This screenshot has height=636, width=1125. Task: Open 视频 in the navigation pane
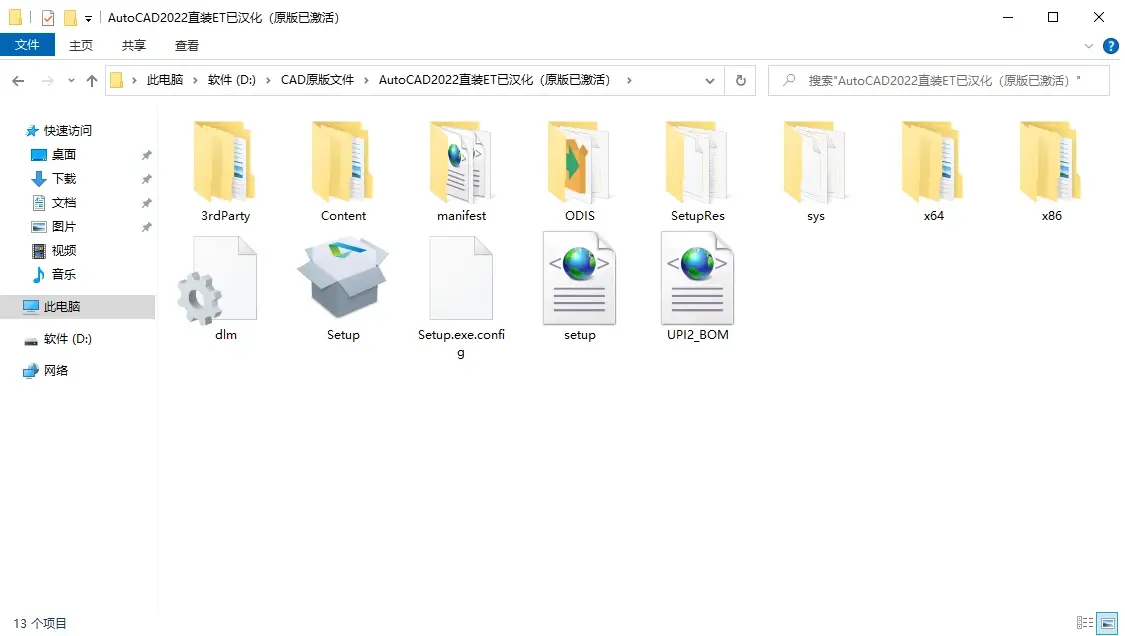click(x=64, y=251)
